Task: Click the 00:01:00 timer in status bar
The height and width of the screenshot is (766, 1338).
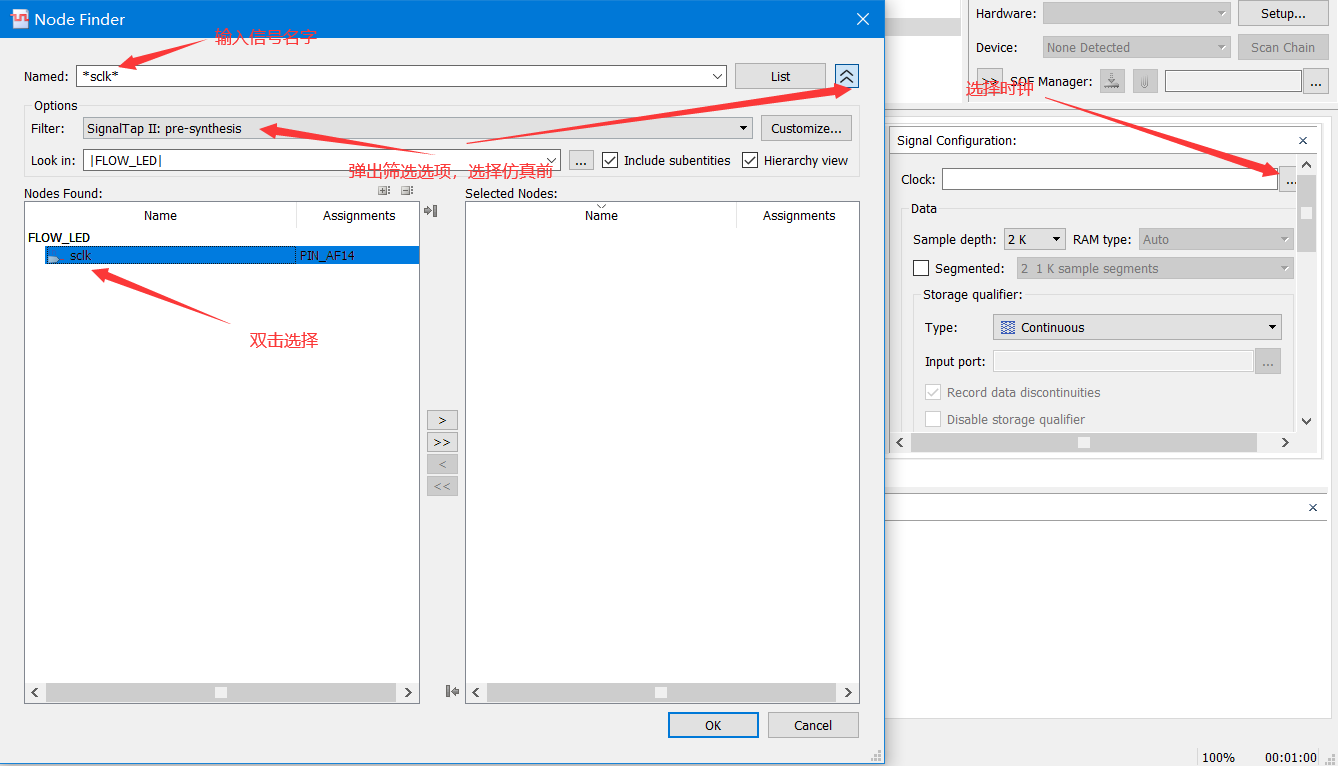Action: (x=1289, y=757)
